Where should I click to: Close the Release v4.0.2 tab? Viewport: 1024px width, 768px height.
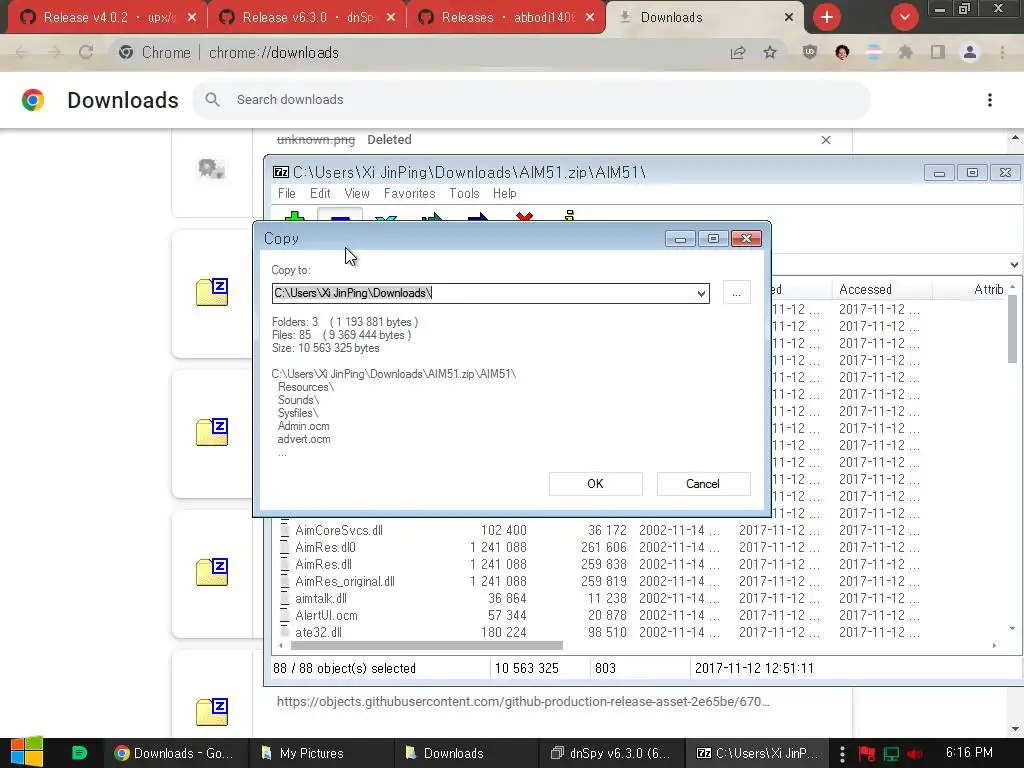(192, 18)
